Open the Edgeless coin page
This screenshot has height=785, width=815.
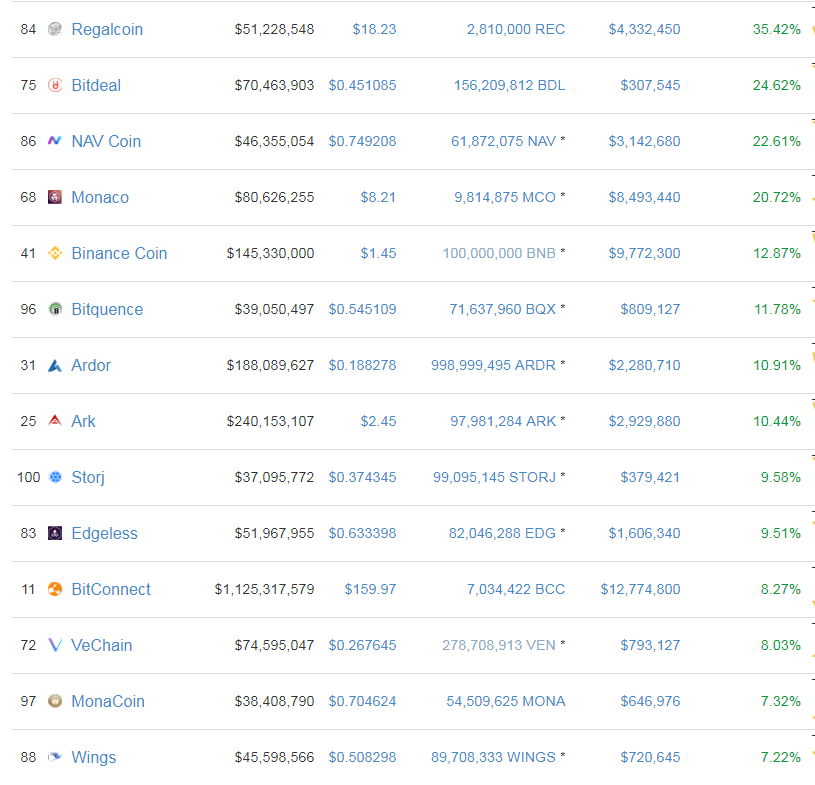point(104,533)
